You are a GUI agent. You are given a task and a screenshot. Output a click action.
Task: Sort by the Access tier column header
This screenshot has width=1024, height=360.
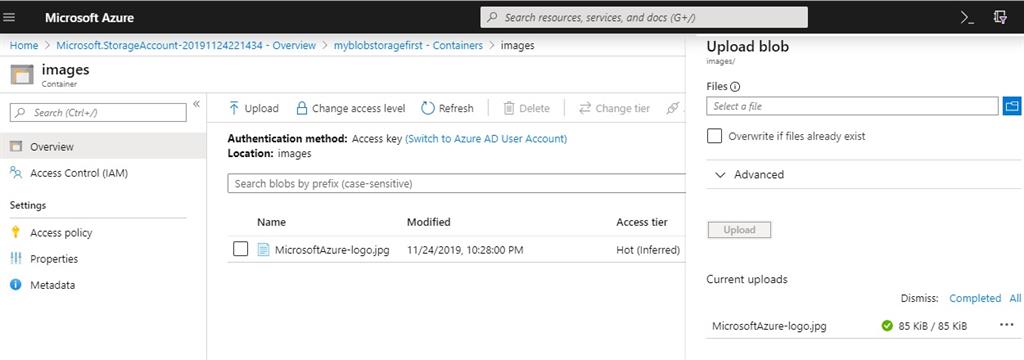point(642,222)
